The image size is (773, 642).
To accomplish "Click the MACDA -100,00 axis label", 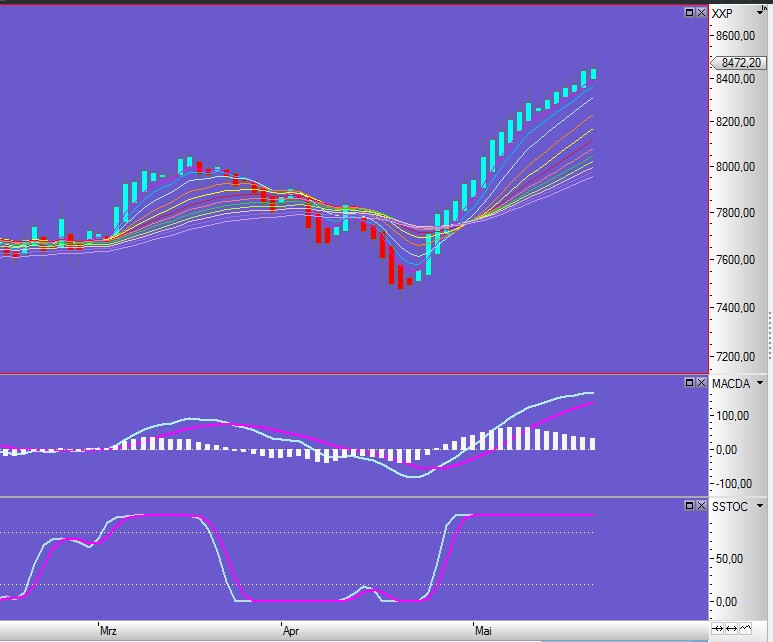I will pyautogui.click(x=733, y=483).
